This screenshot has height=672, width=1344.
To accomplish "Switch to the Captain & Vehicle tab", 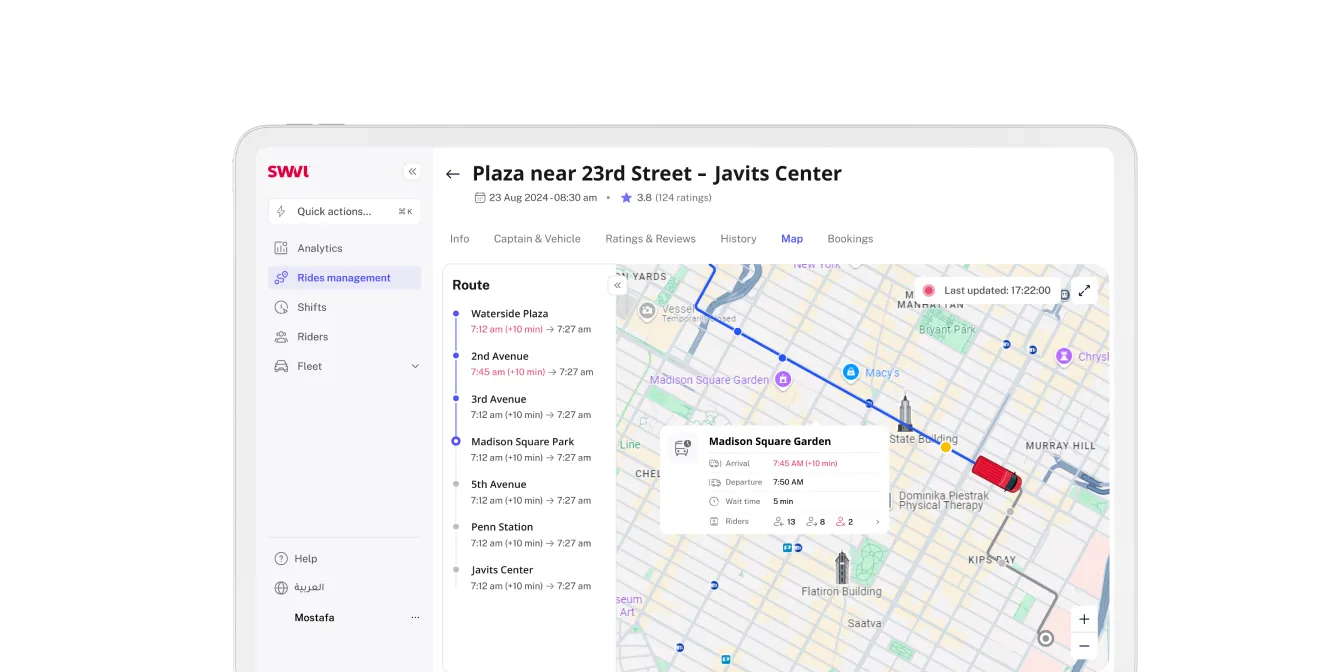I will tap(537, 239).
